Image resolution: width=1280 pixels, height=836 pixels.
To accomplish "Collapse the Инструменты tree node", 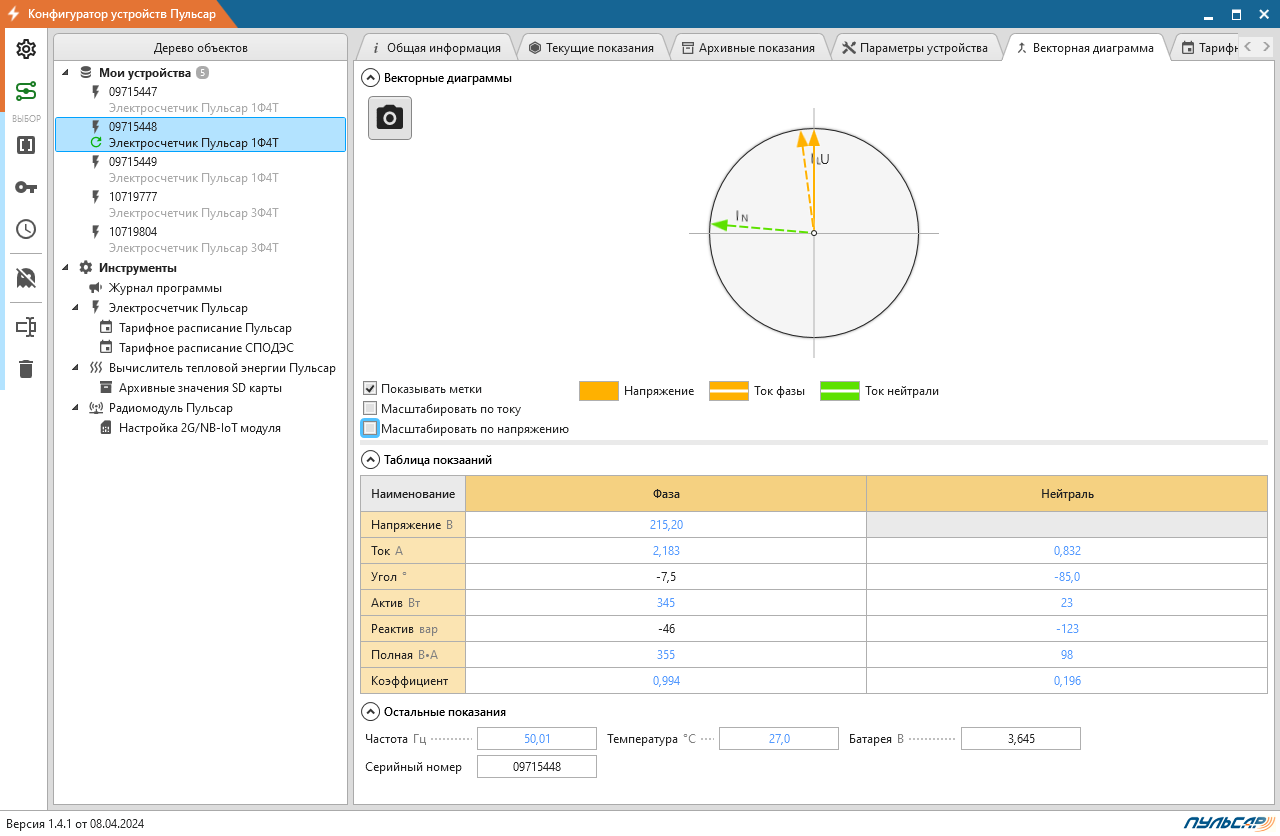I will pos(66,268).
